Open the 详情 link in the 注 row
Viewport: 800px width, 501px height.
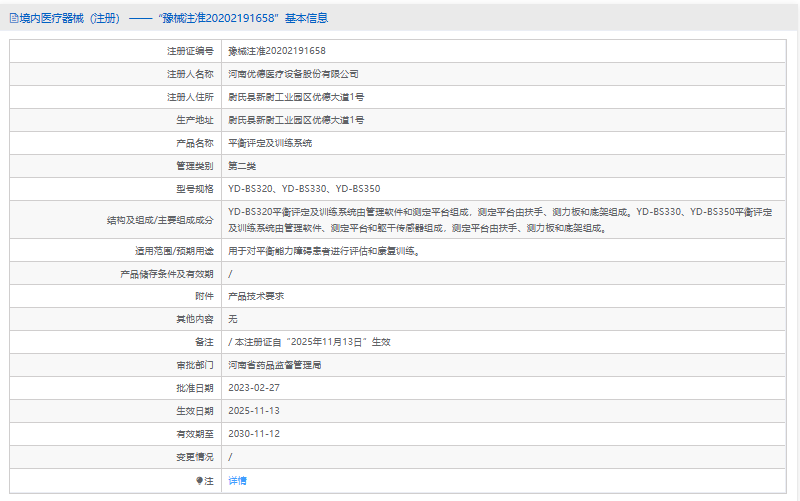[237, 481]
